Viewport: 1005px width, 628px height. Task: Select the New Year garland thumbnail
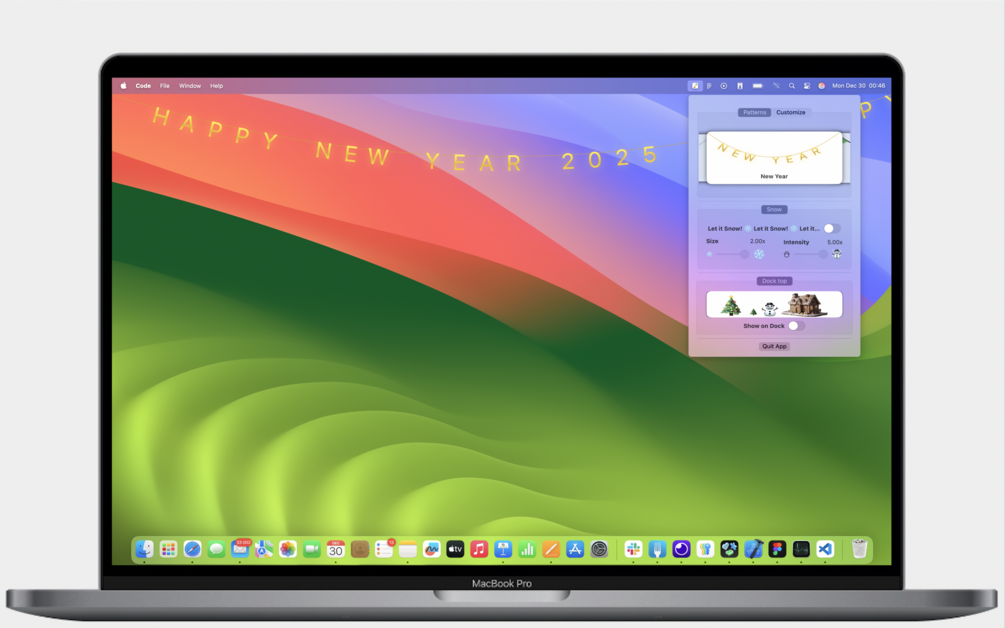coord(774,158)
